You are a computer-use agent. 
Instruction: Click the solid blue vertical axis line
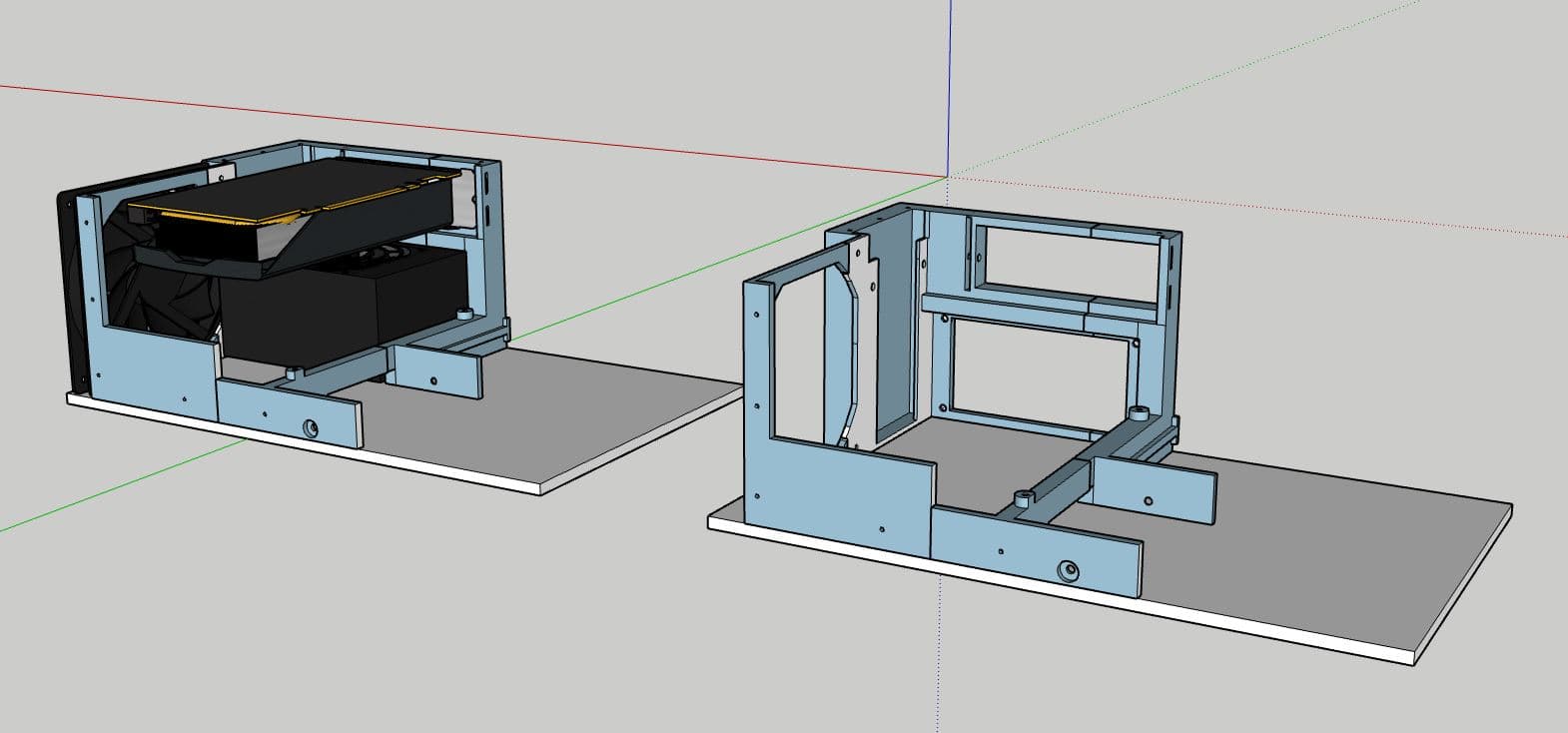click(x=950, y=80)
